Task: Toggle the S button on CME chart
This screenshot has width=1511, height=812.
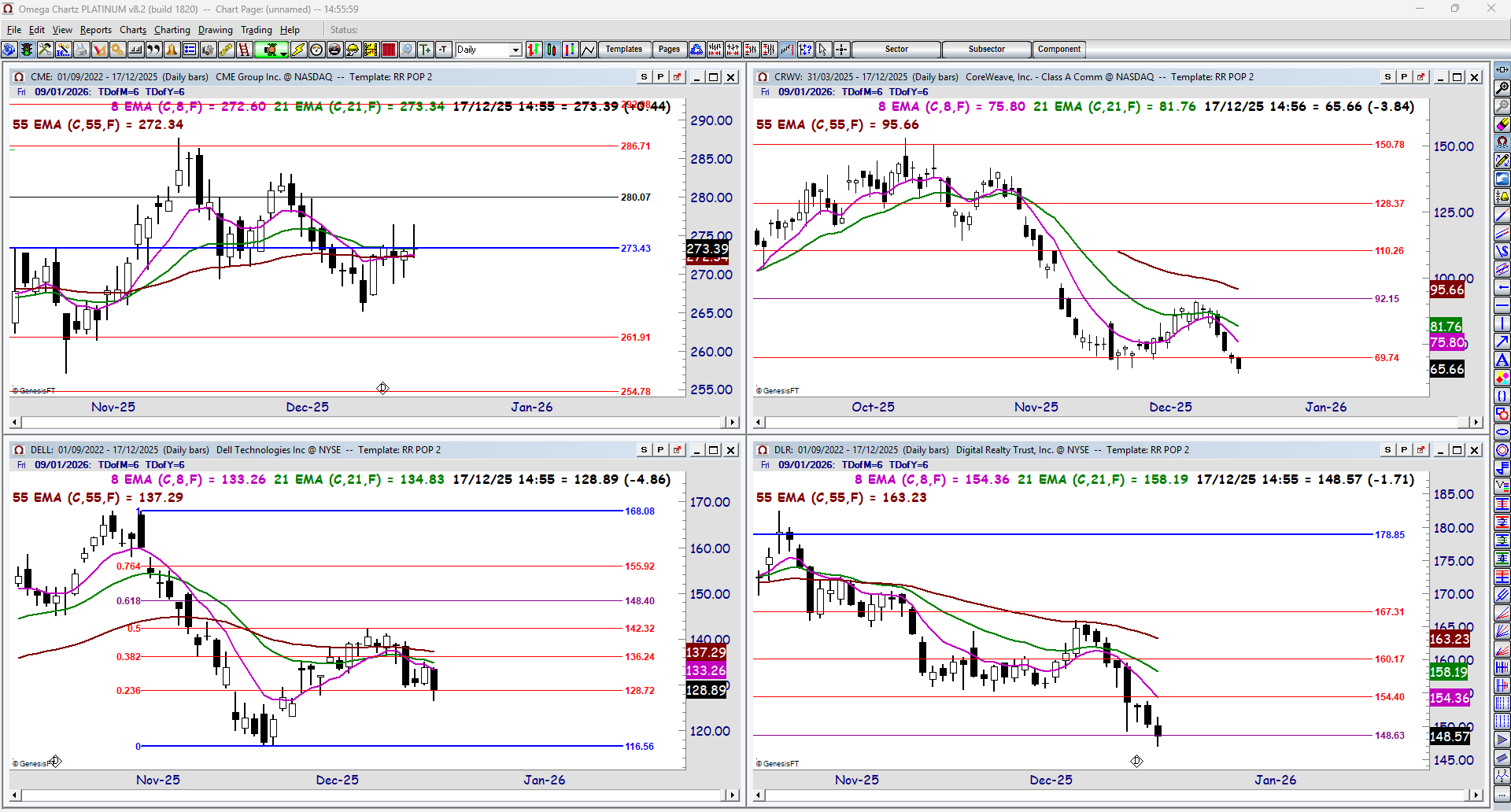Action: tap(645, 77)
